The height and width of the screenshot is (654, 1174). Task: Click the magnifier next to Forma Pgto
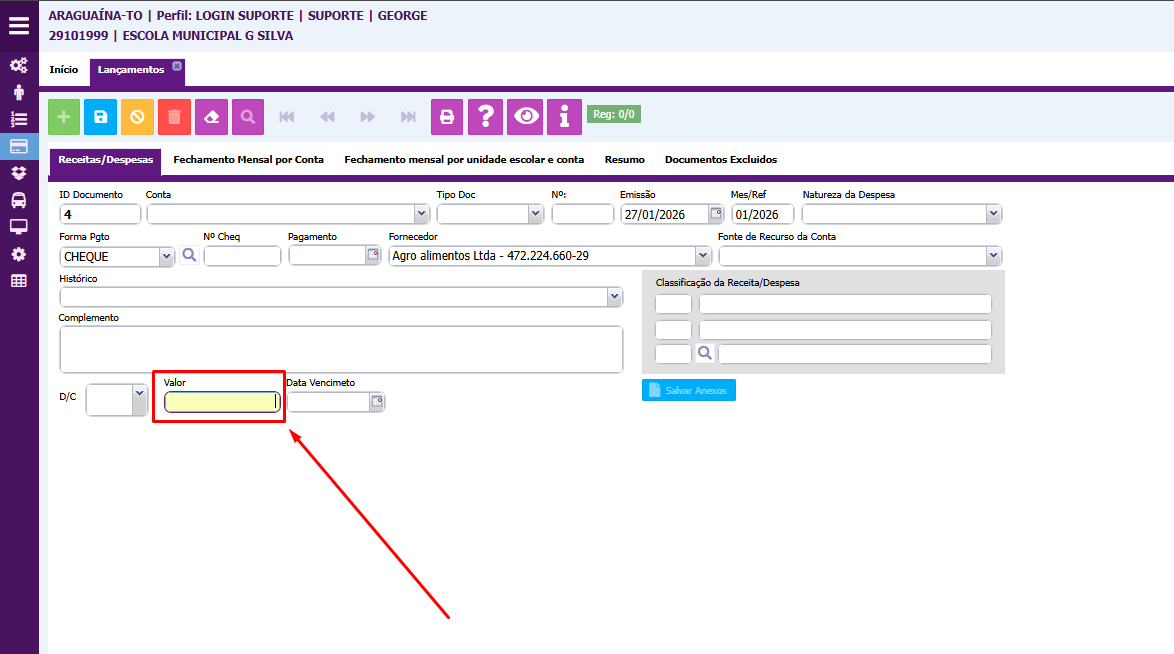(189, 256)
